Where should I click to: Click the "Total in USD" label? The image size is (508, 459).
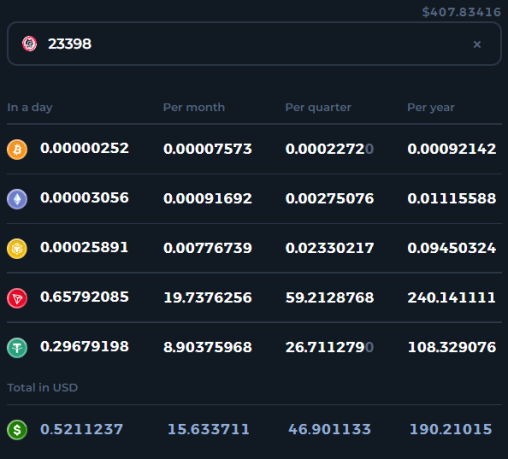[x=42, y=388]
